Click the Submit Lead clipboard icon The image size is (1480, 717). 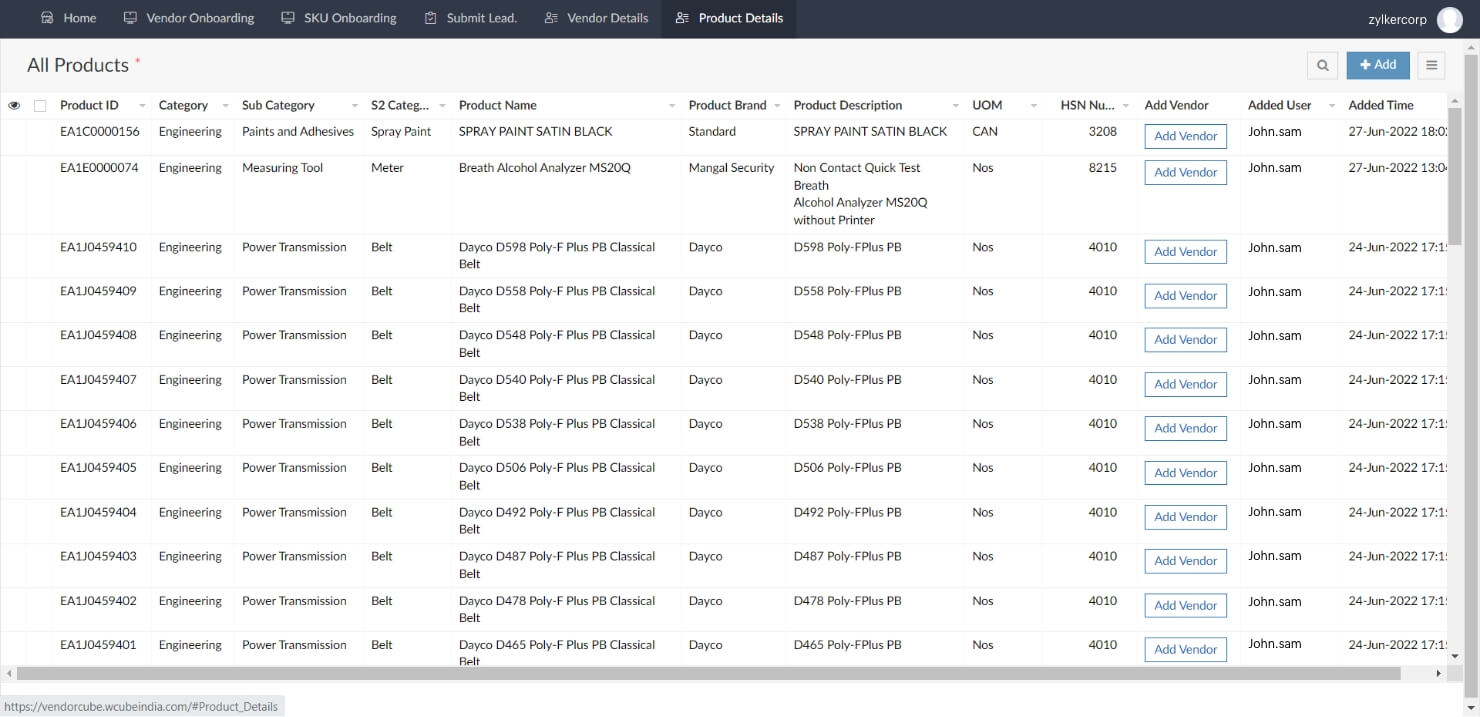click(430, 18)
